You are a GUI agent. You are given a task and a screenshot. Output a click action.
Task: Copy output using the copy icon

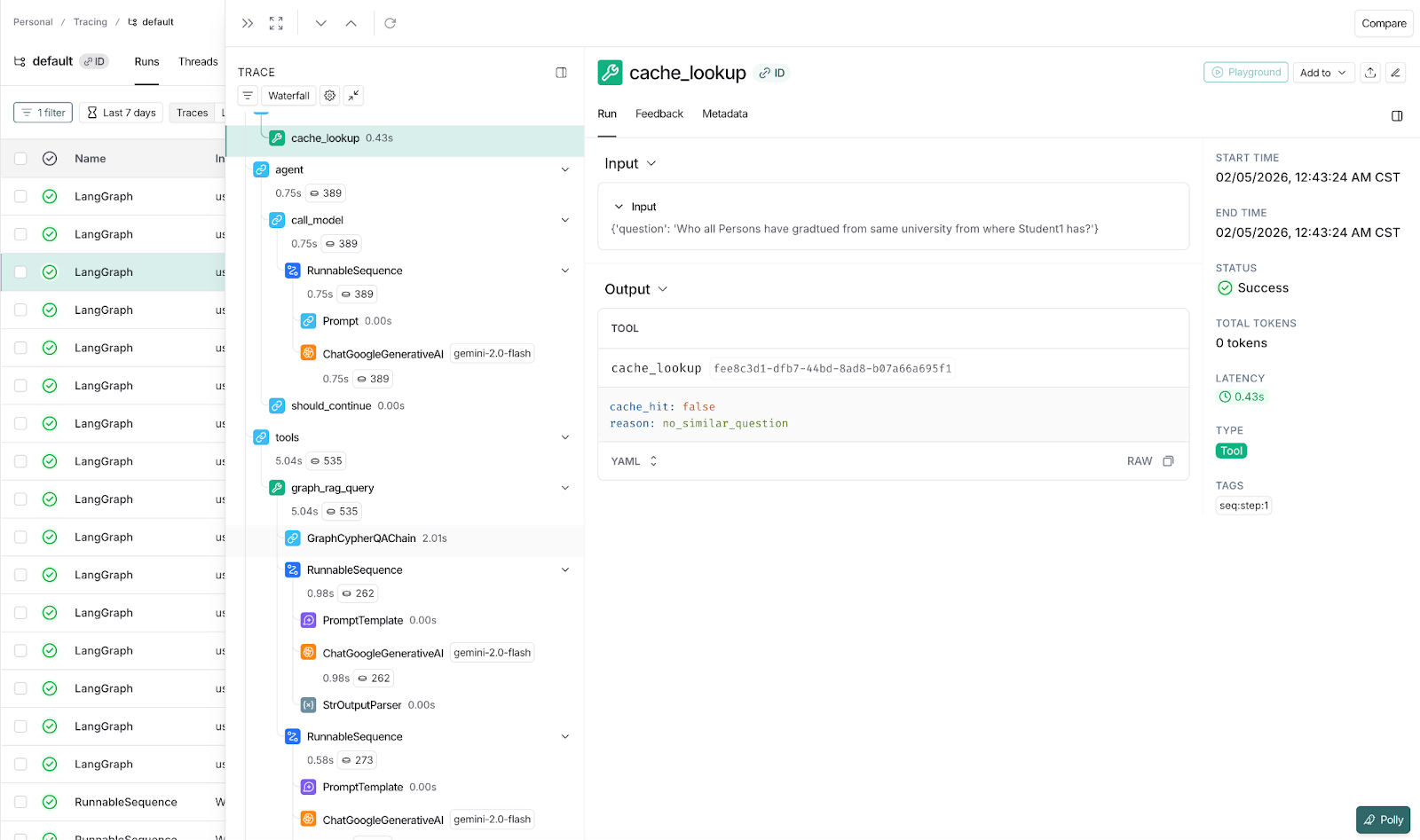point(1168,461)
